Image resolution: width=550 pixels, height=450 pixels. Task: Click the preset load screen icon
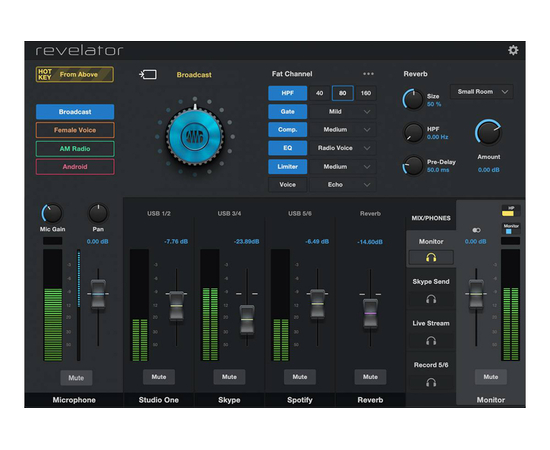[x=148, y=74]
